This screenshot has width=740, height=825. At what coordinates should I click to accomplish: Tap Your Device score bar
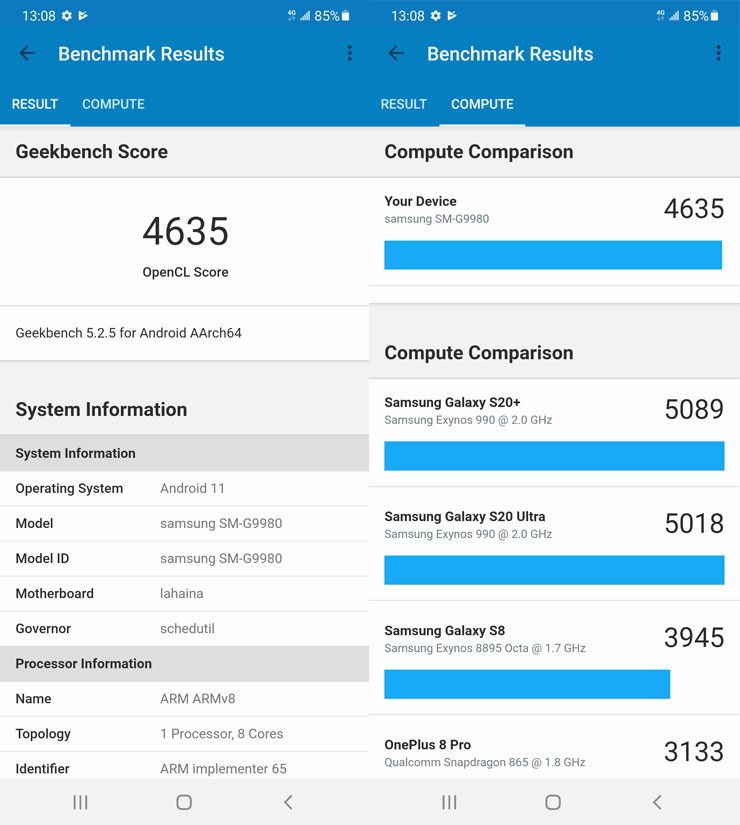(553, 255)
